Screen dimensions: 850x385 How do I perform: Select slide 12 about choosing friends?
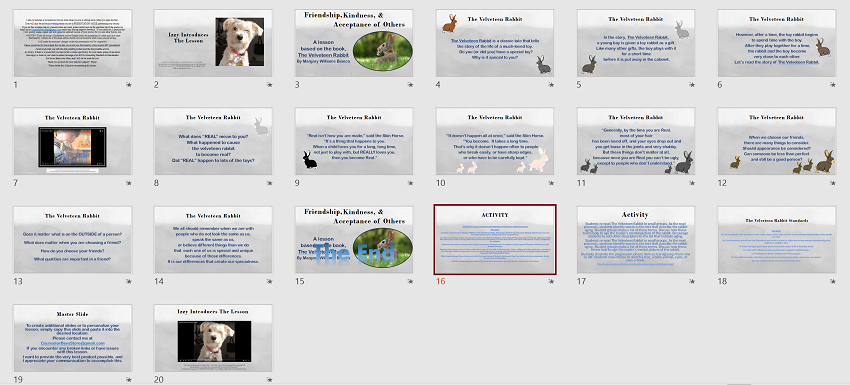pos(777,142)
